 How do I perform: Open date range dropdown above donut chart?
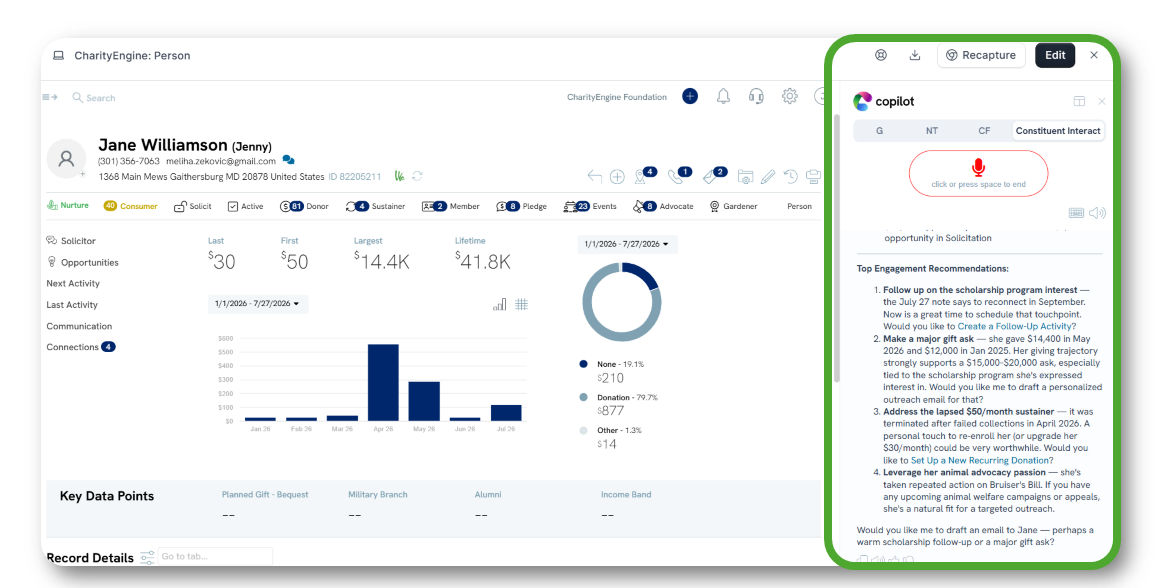626,244
